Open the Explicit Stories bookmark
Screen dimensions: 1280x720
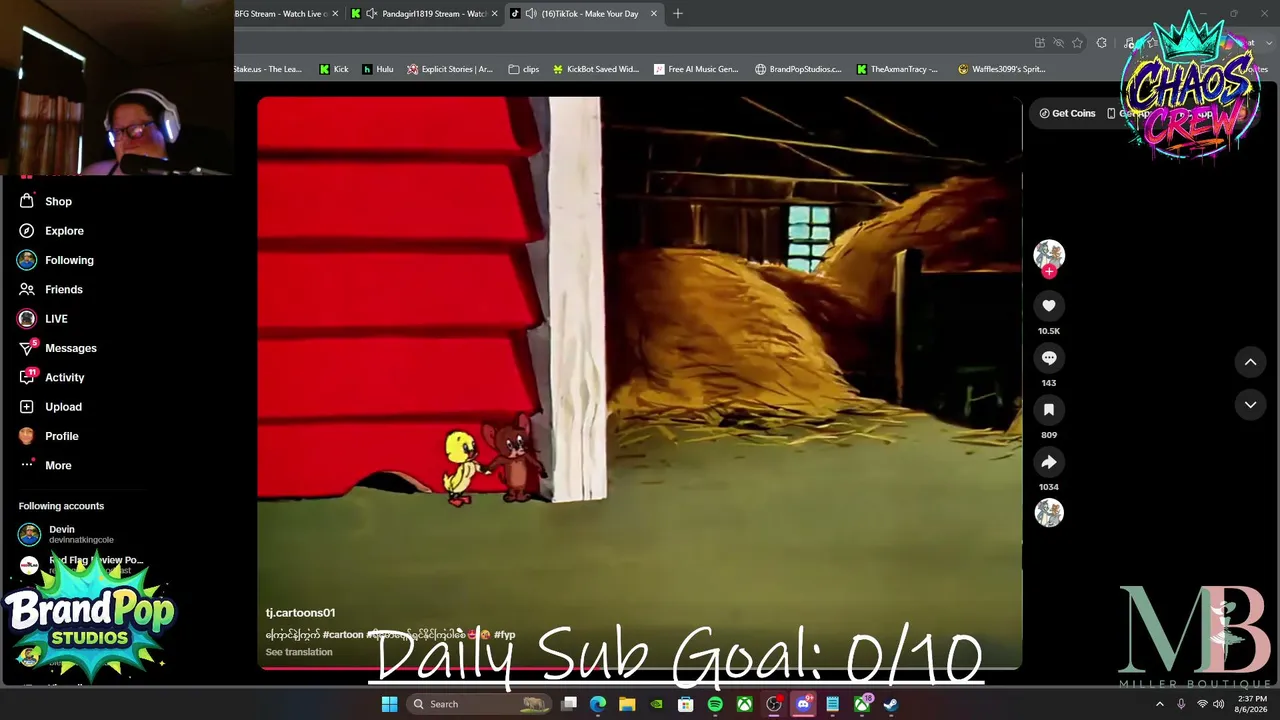coord(449,69)
